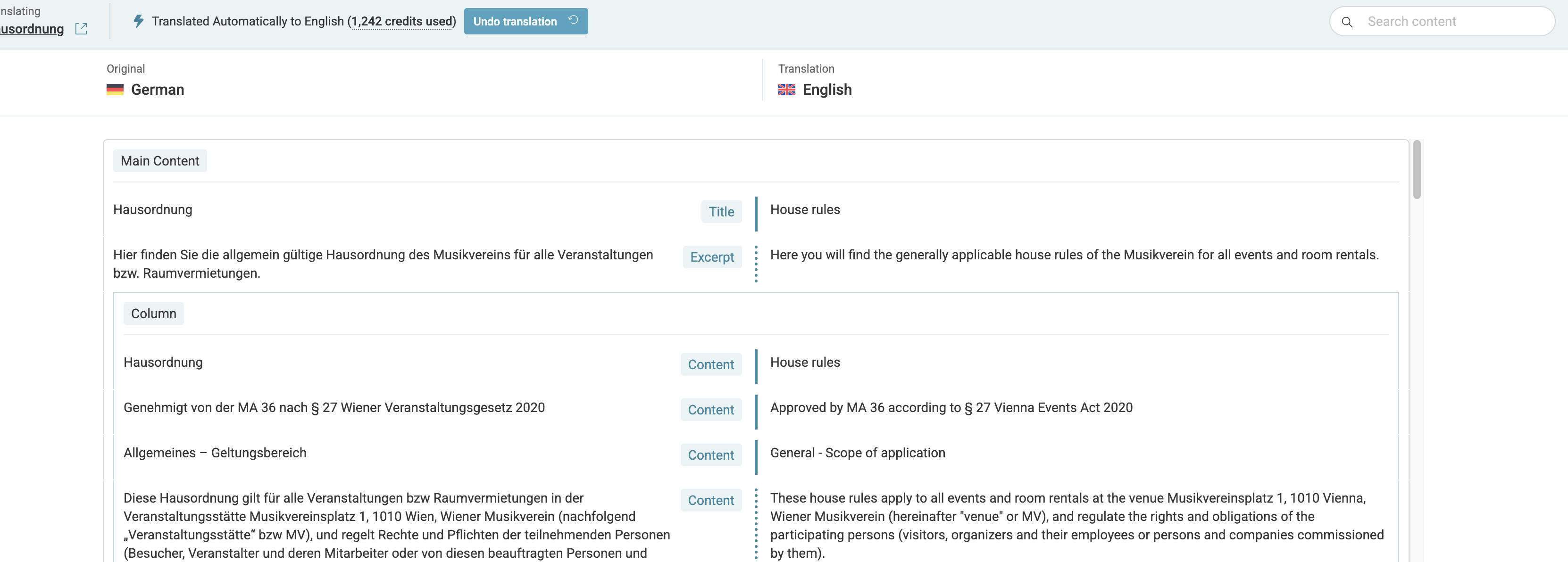Click Content tag for 'Allgemeines – Geltungsbereich'
Screen dimensions: 1568x562
pos(711,455)
